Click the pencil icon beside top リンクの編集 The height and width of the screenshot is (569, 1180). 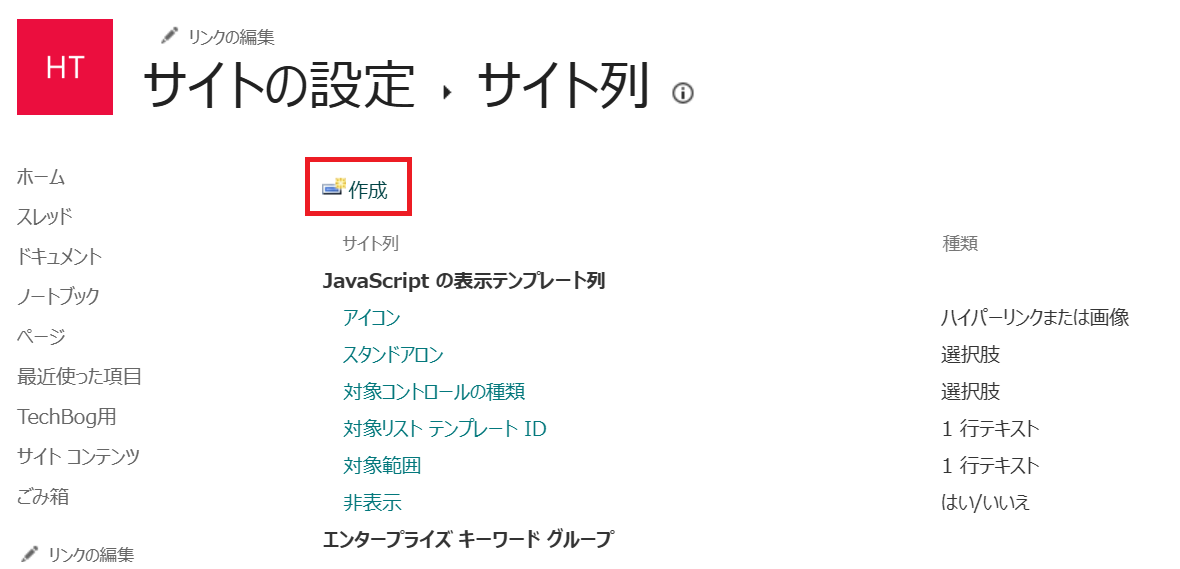(x=169, y=35)
